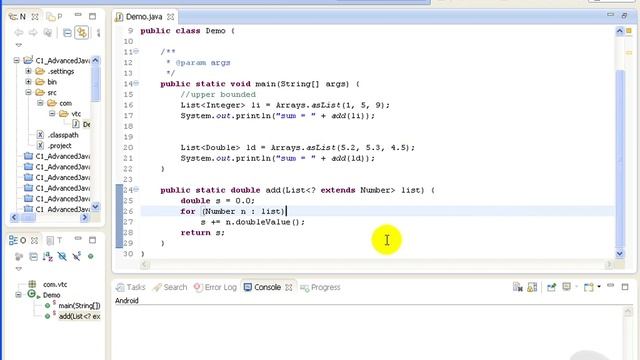Select the bin folder in Navigator
Viewport: 640px width, 360px height.
pos(46,82)
